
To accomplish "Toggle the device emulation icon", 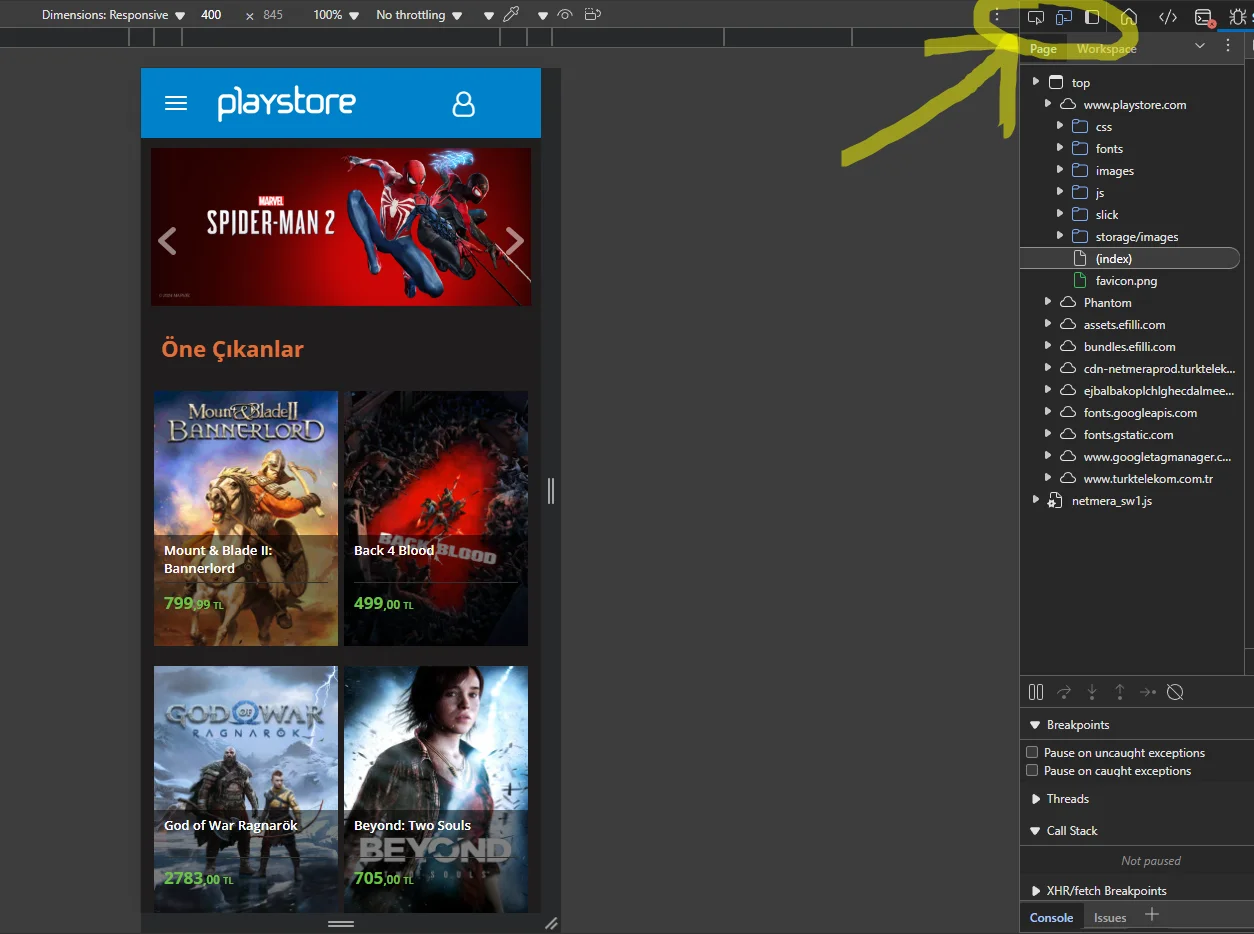I will point(1064,17).
